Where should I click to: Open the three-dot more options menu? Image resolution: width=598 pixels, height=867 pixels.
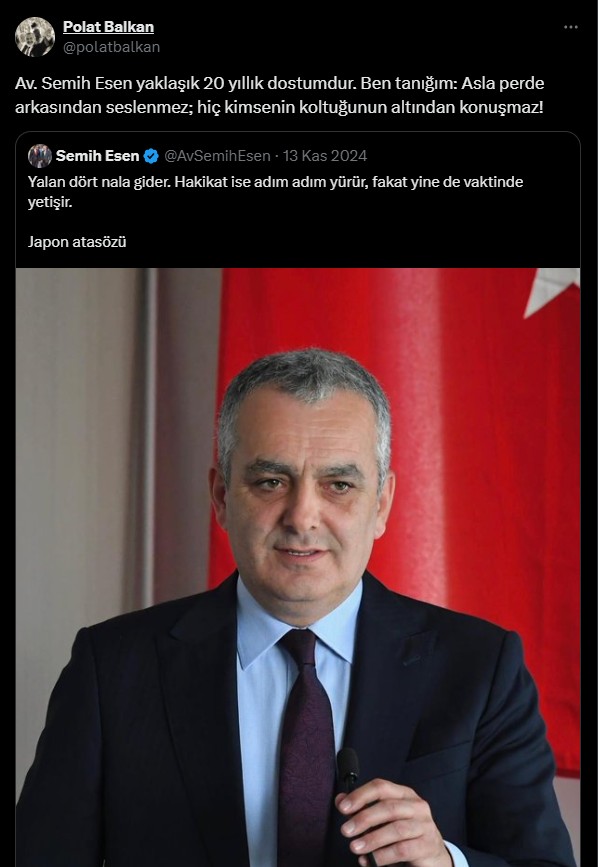571,27
